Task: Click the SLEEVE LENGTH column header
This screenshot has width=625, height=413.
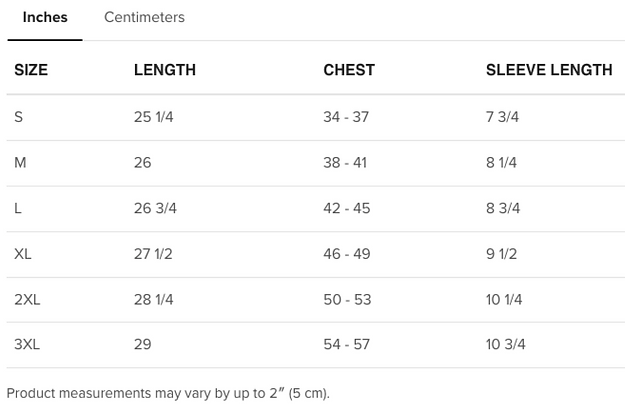Action: pos(549,70)
